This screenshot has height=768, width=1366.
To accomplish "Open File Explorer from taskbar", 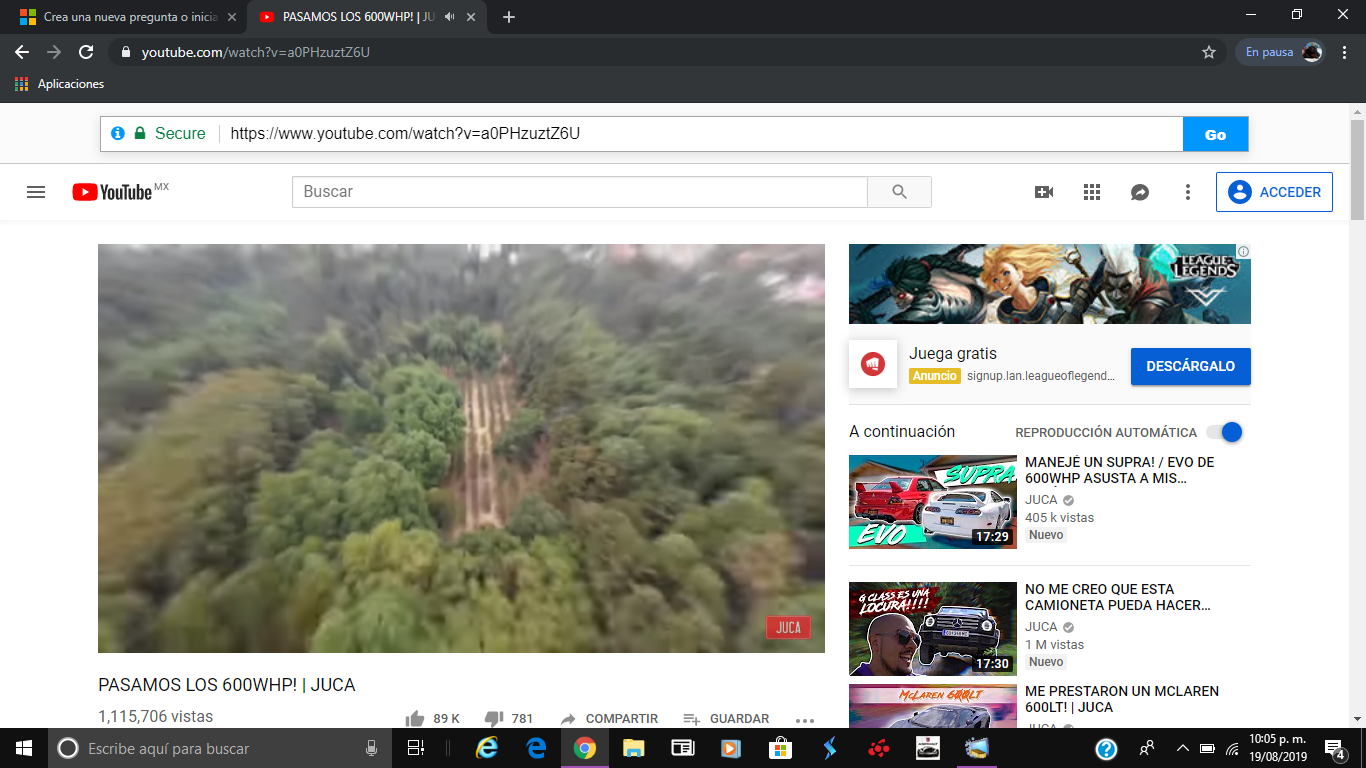I will click(x=633, y=748).
